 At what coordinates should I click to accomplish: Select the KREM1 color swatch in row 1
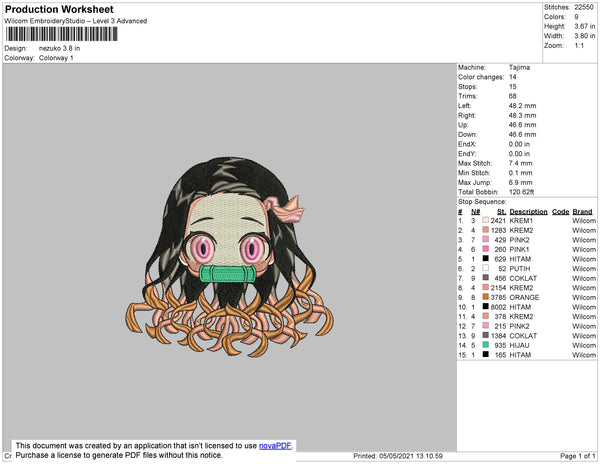[x=486, y=220]
